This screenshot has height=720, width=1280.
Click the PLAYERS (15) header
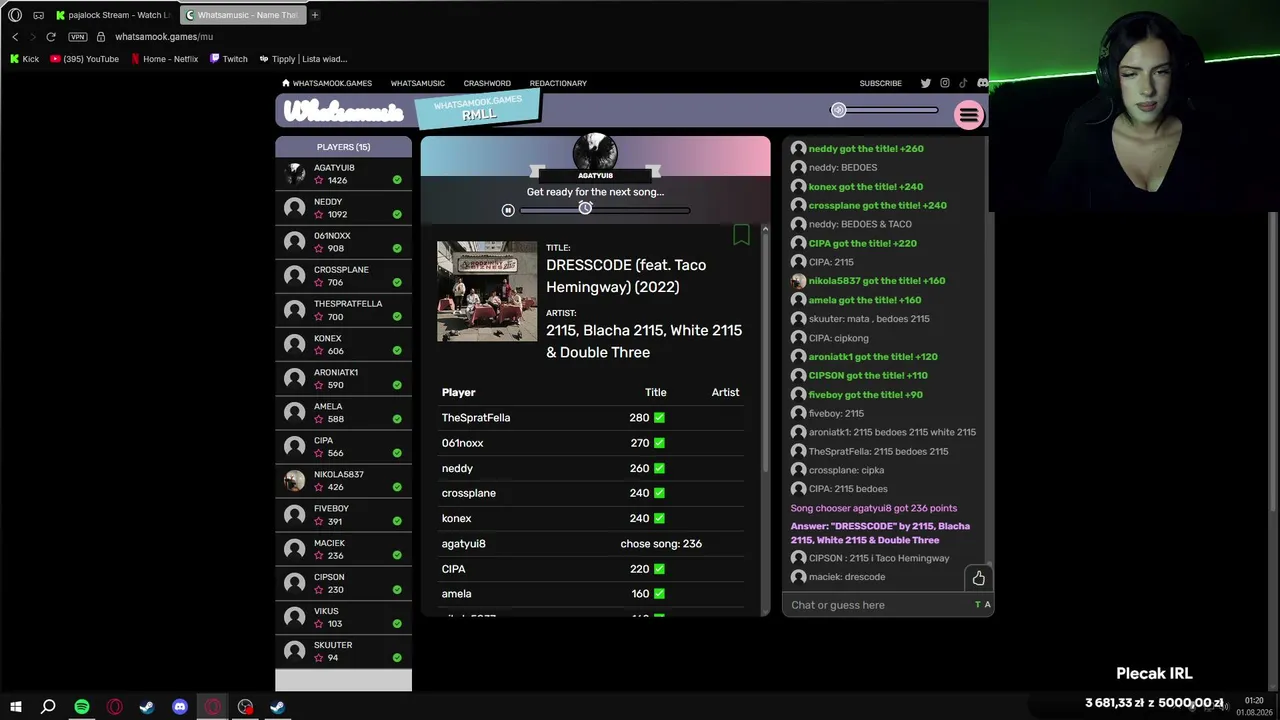pos(343,147)
